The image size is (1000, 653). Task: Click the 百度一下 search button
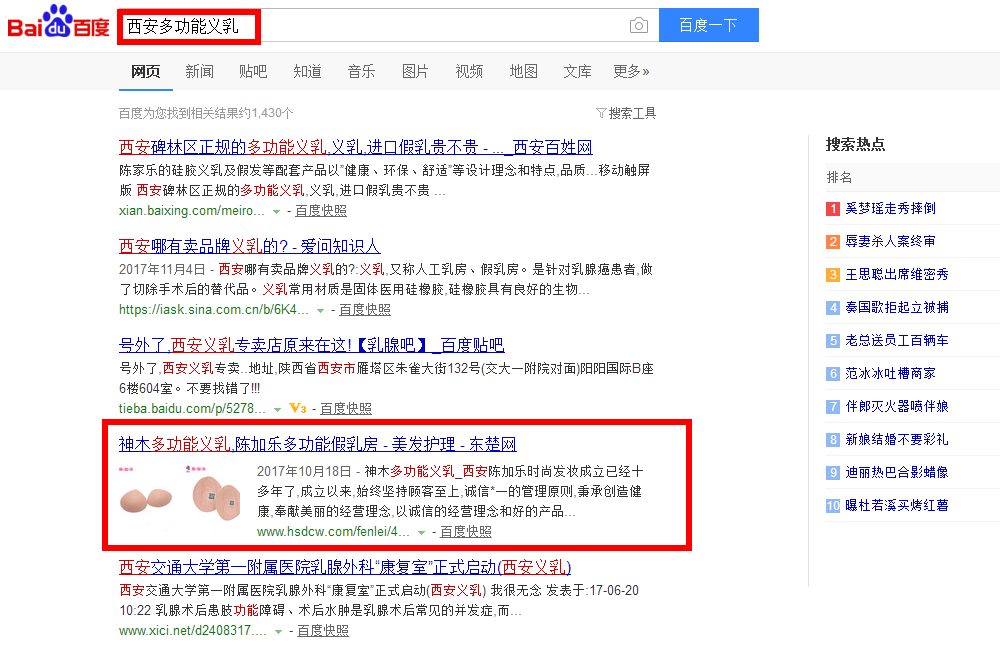tap(709, 25)
